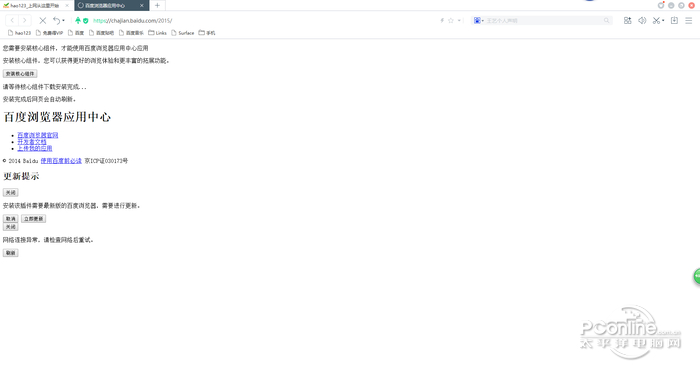
Task: Open the 手机 bookmark folder
Action: pos(207,33)
